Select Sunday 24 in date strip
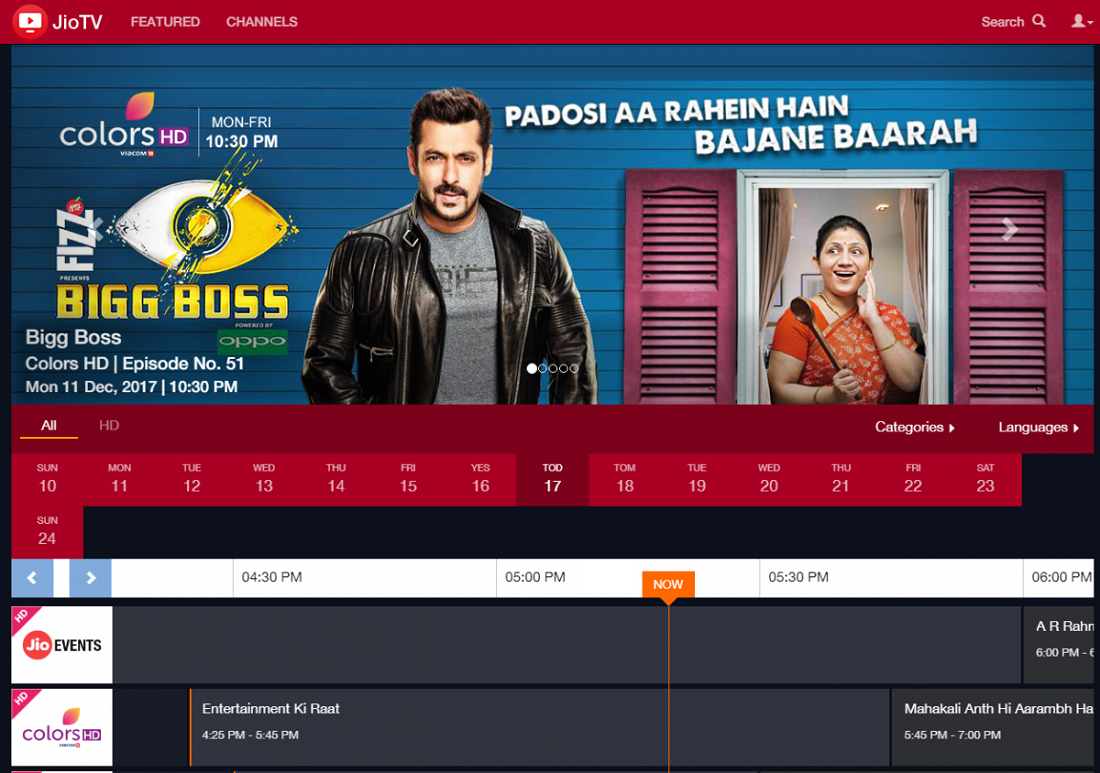Screen dimensions: 1100x773 point(47,532)
